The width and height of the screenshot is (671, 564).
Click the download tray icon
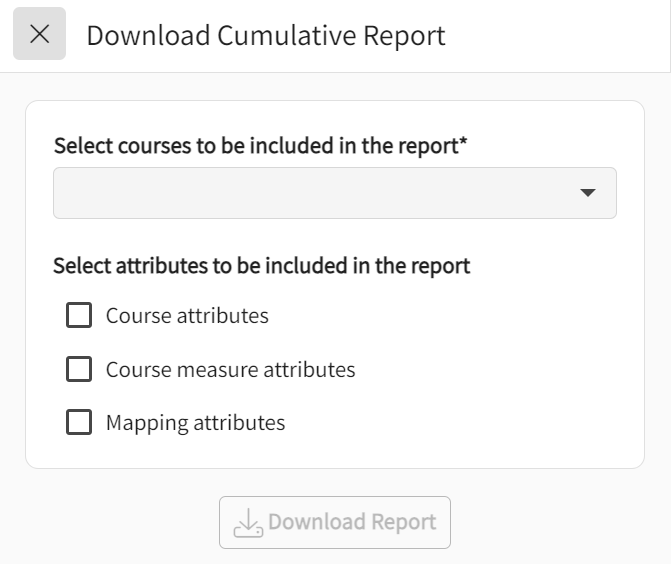tap(247, 522)
